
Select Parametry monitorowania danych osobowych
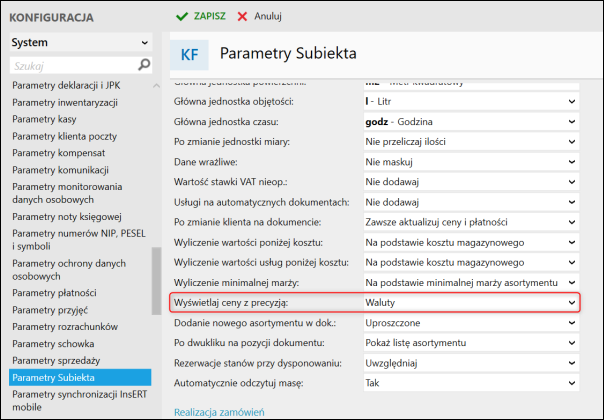click(67, 193)
